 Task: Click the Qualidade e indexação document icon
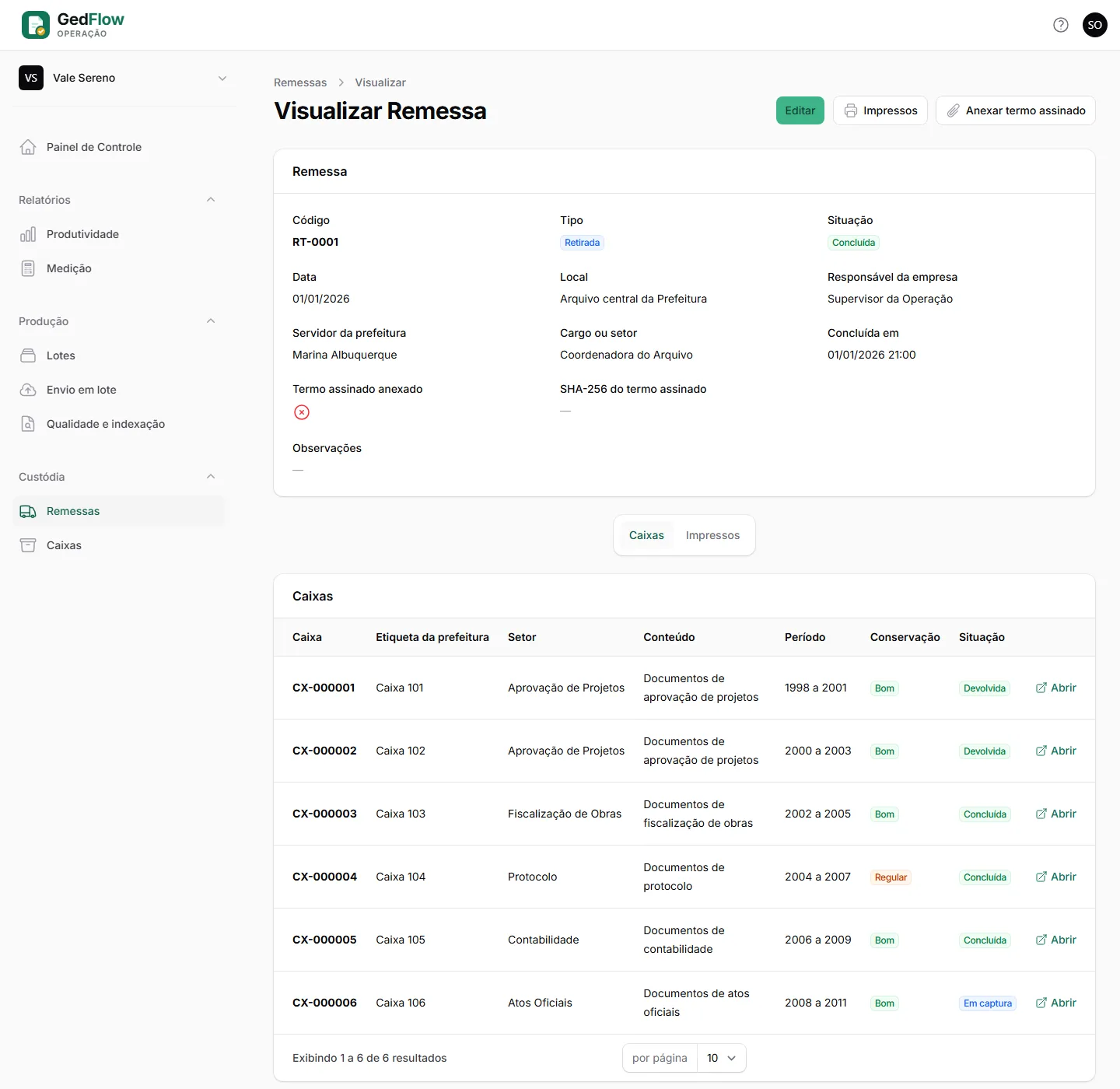28,424
